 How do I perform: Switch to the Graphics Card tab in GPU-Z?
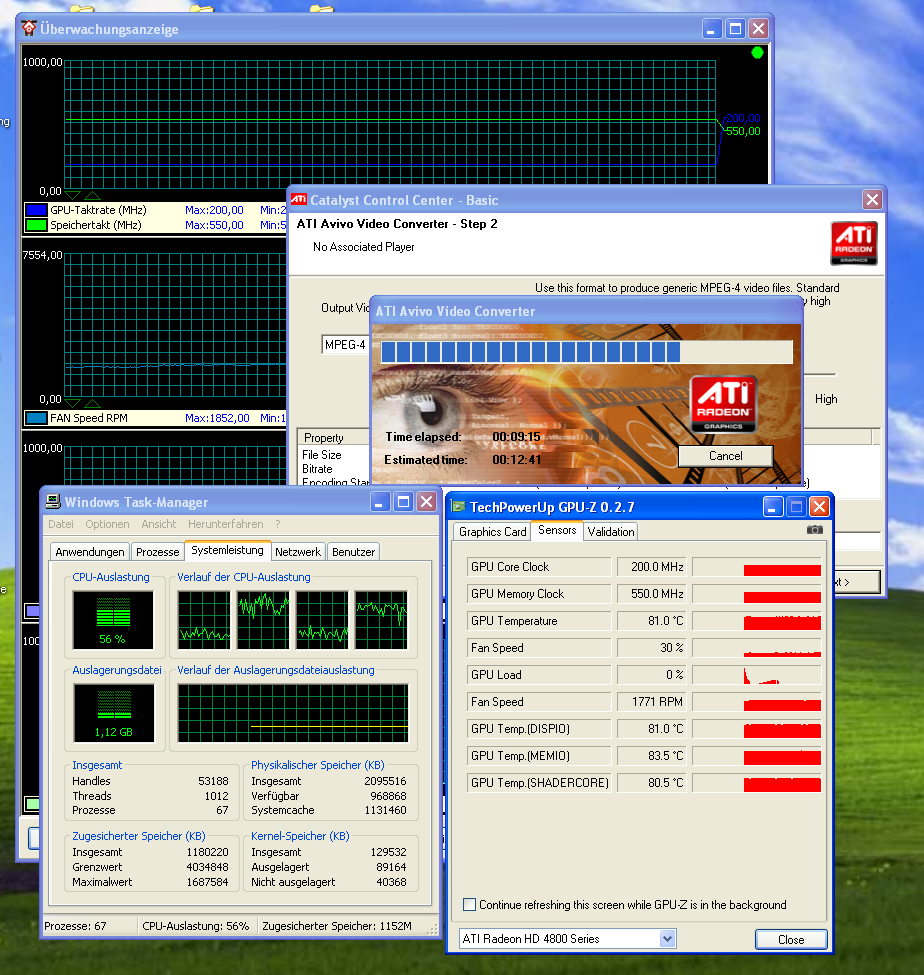[492, 532]
